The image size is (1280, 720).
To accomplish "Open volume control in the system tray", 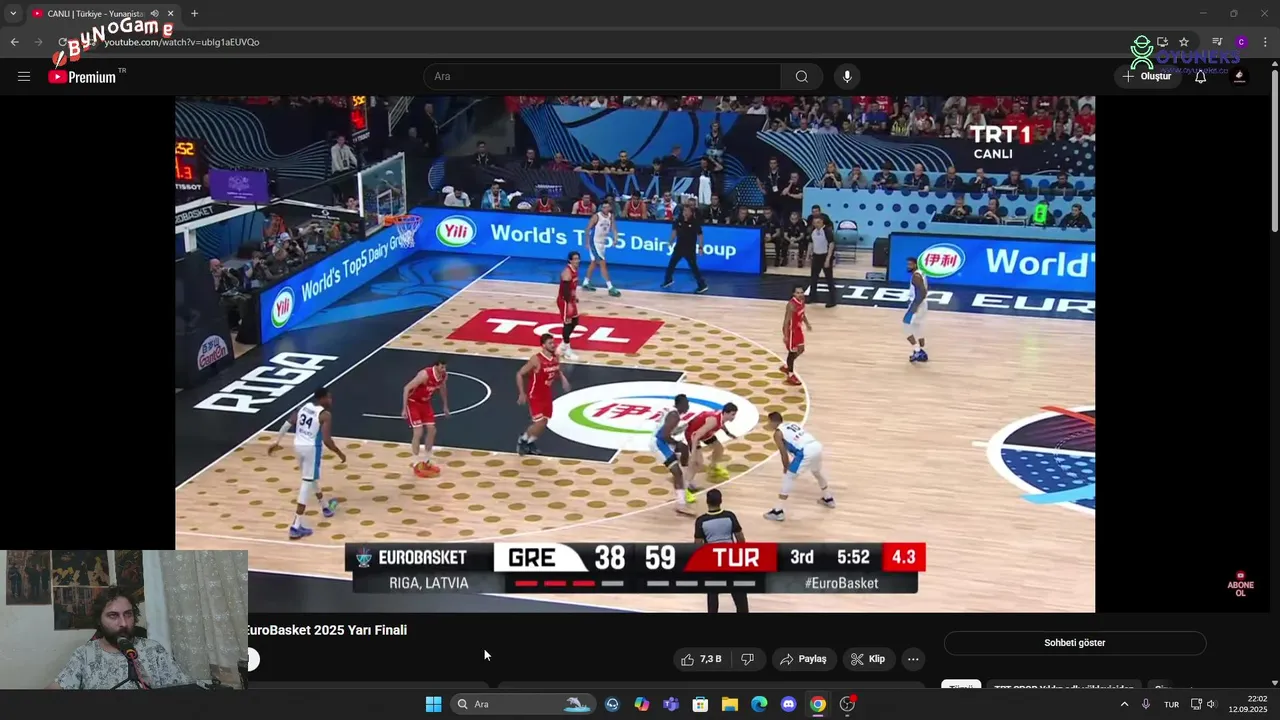I will point(1211,704).
